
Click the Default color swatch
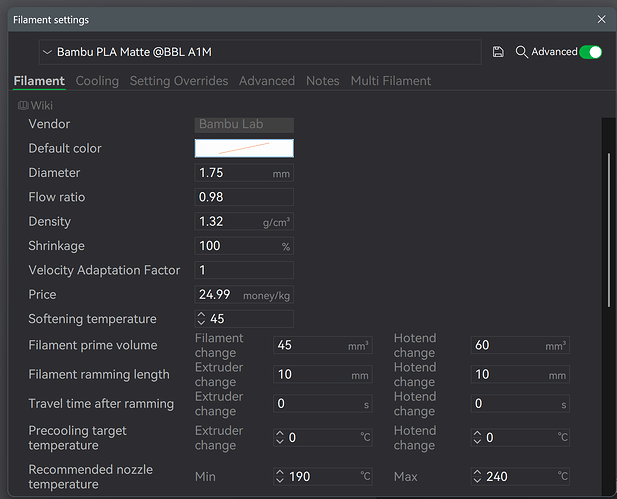click(244, 148)
